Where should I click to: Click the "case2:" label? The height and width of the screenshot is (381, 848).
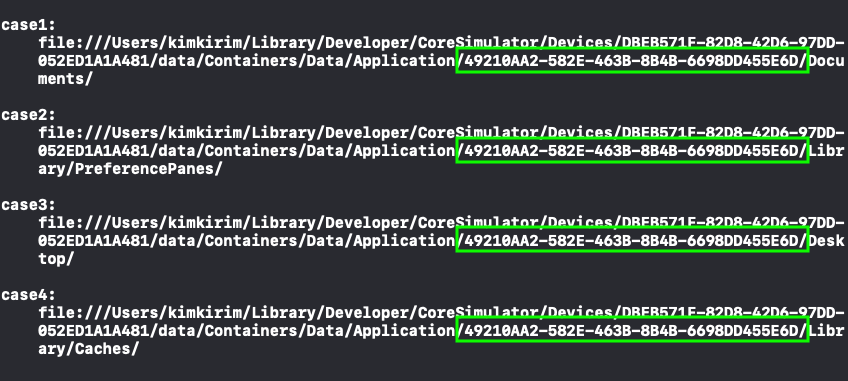(28, 115)
